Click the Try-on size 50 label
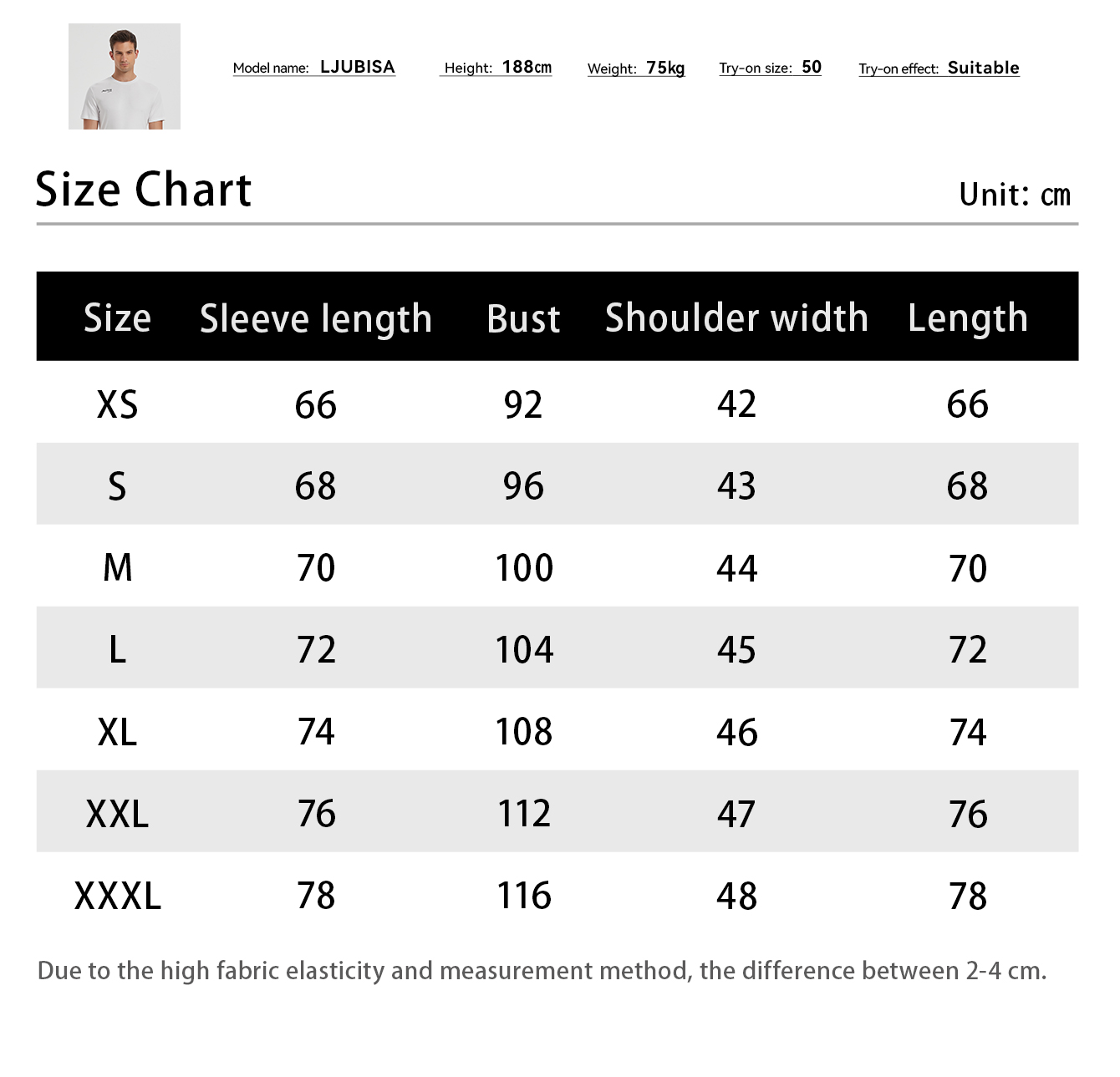The height and width of the screenshot is (1077, 1120). click(770, 68)
